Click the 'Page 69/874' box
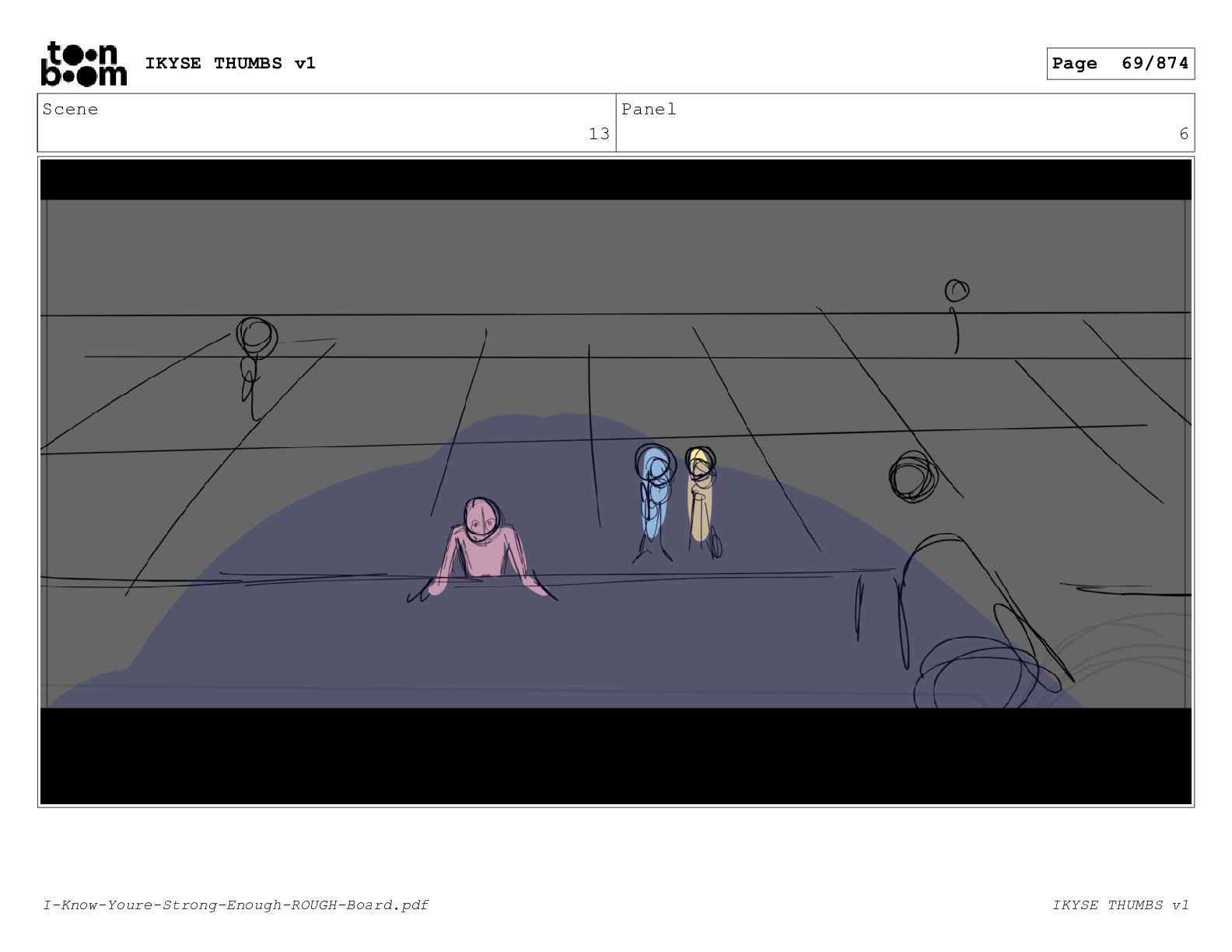This screenshot has height=952, width=1232. 1120,64
